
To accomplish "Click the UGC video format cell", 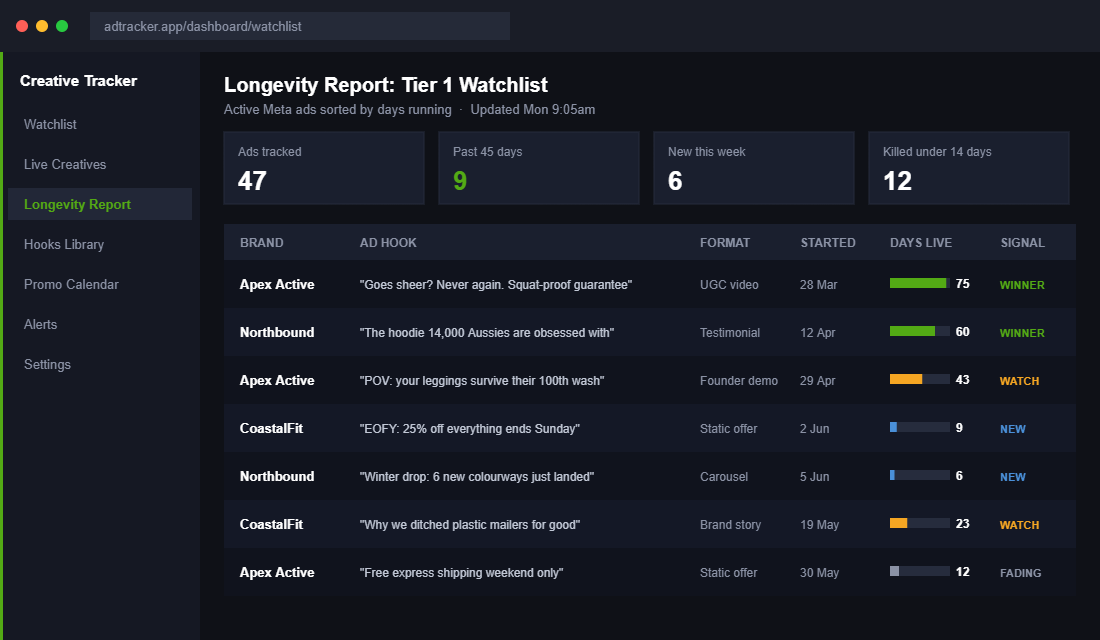I will coord(729,285).
